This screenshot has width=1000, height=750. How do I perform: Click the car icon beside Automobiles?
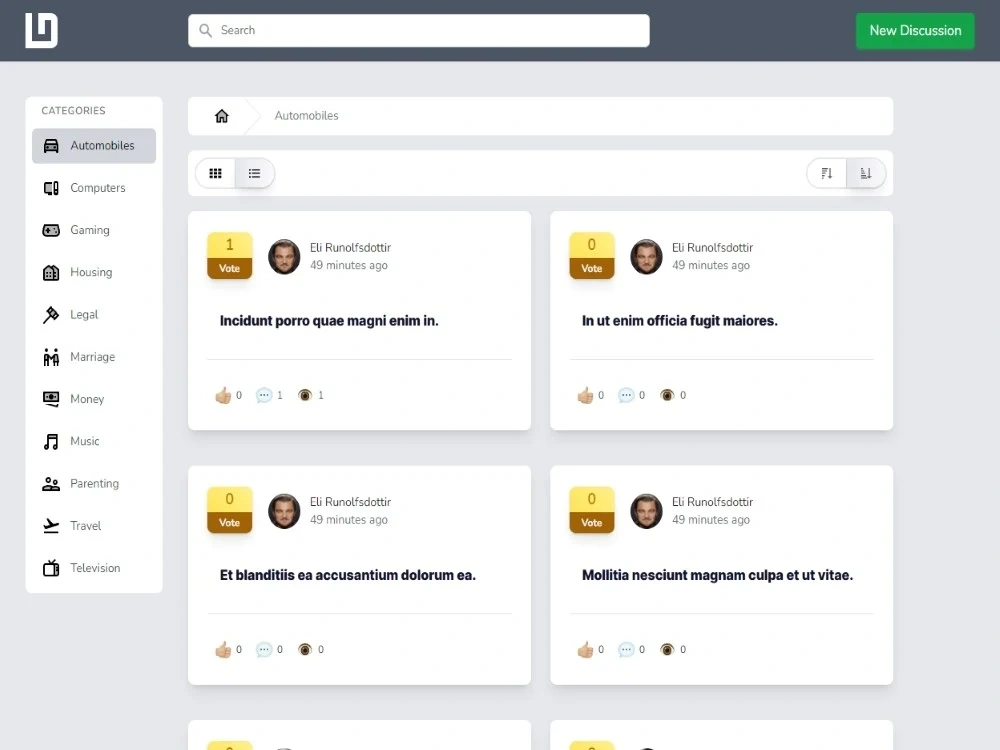[51, 146]
